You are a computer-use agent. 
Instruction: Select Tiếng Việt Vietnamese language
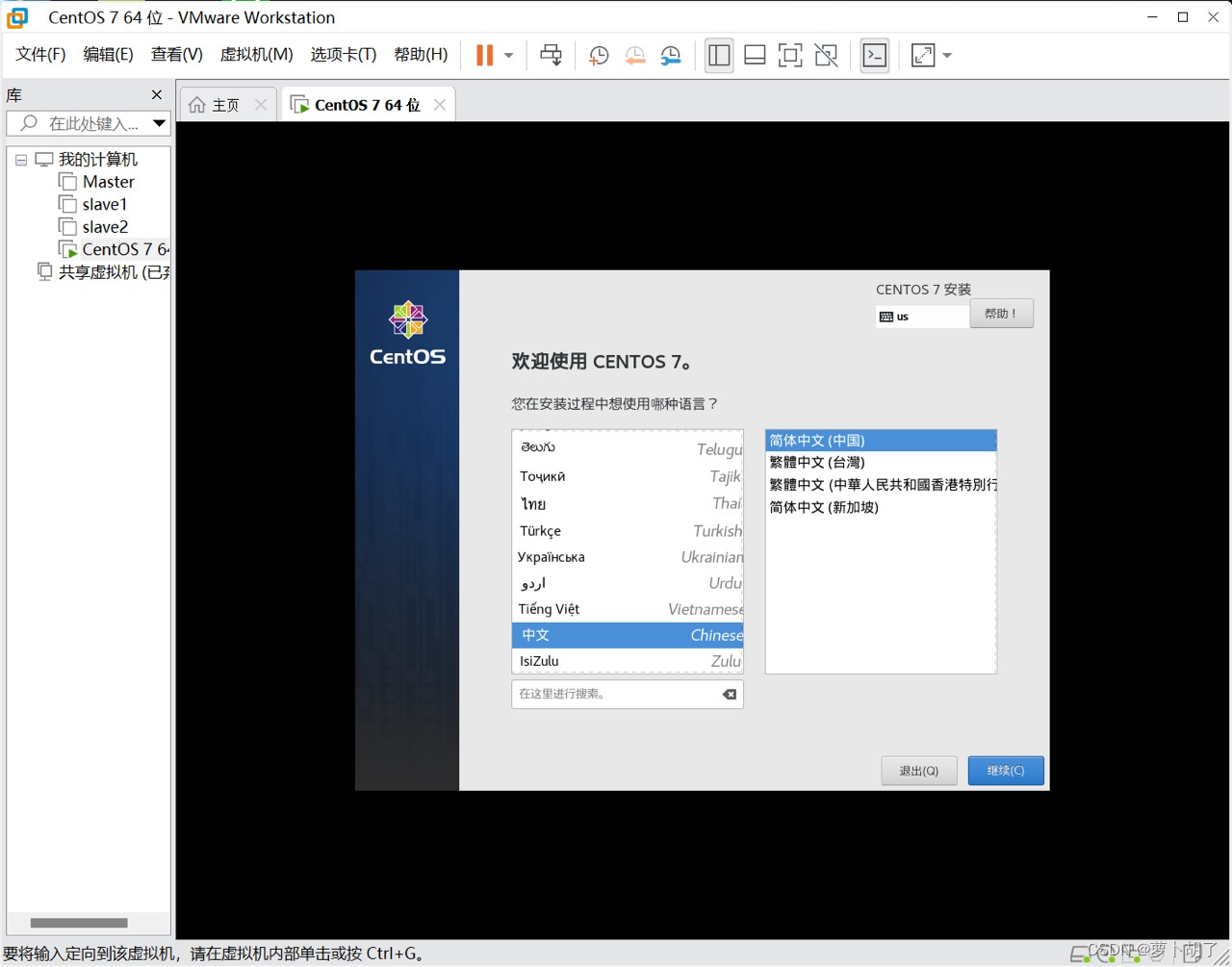628,609
